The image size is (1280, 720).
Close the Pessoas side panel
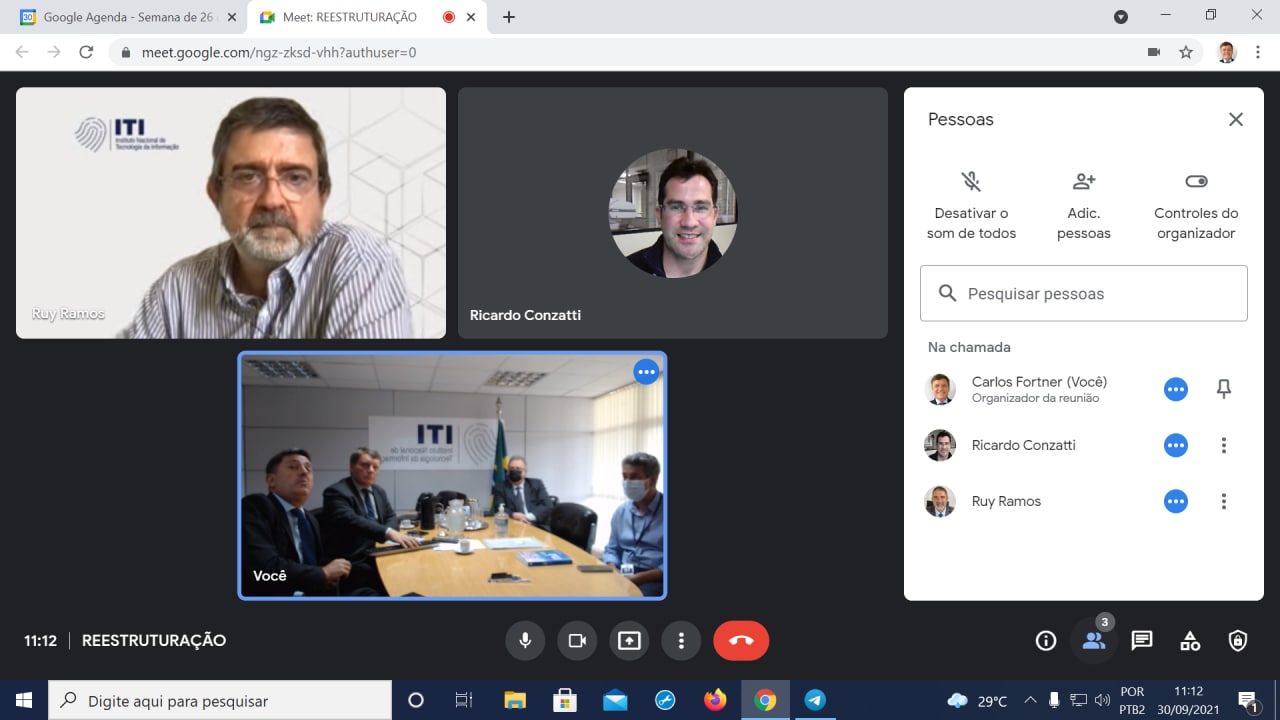click(x=1236, y=120)
